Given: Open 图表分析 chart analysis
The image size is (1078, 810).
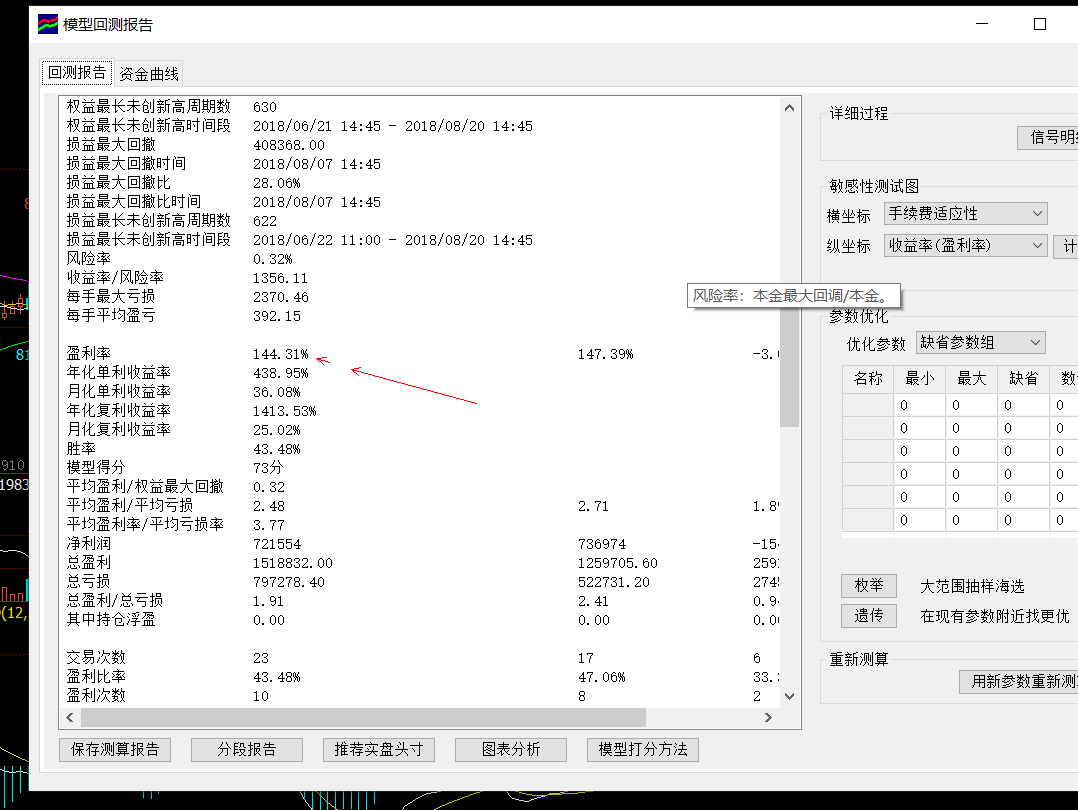Looking at the screenshot, I should point(510,749).
